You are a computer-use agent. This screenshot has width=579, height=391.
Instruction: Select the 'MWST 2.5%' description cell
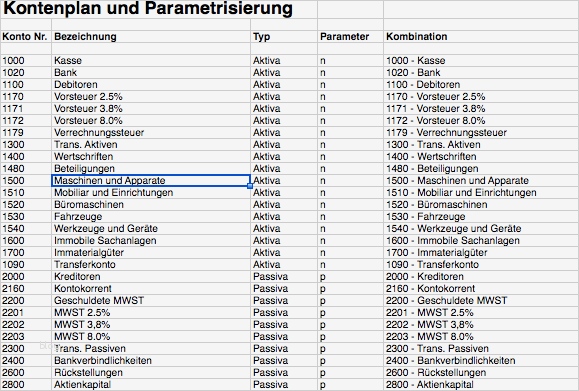[151, 312]
